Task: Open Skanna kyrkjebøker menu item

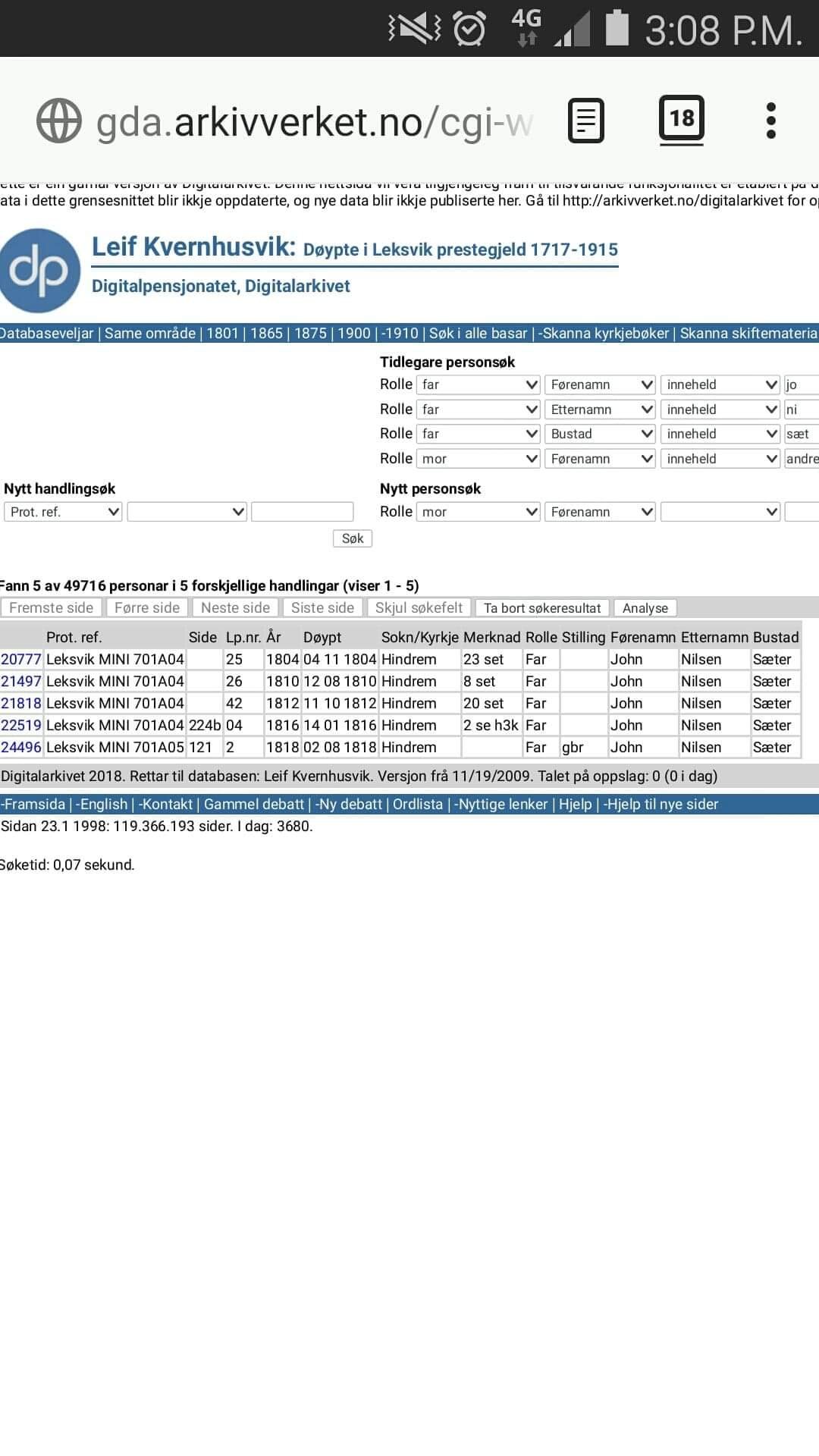Action: point(605,334)
